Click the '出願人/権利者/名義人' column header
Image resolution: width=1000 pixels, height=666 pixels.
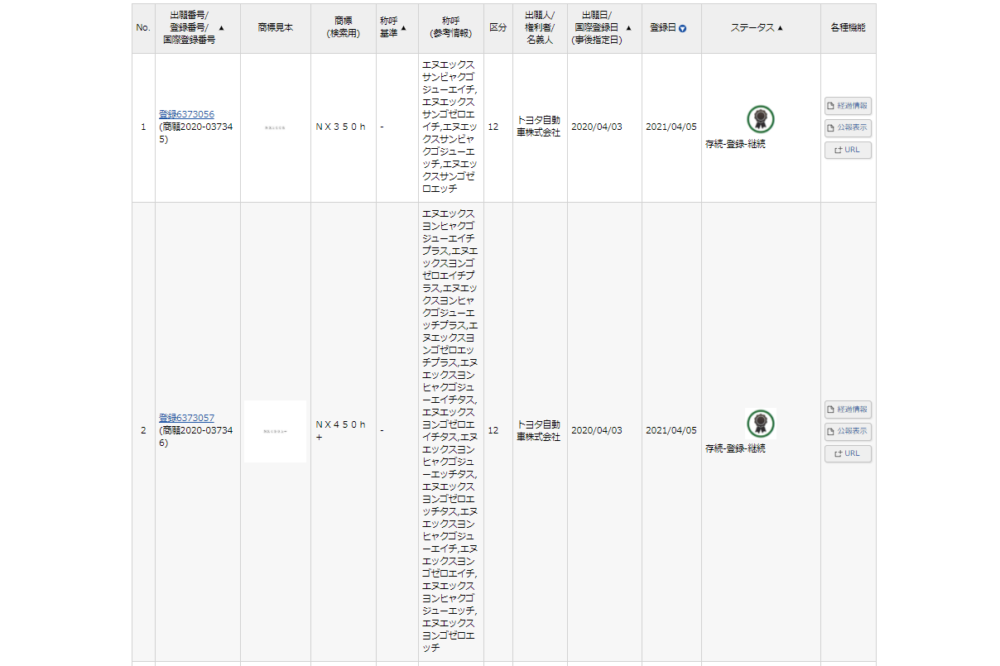pos(540,28)
